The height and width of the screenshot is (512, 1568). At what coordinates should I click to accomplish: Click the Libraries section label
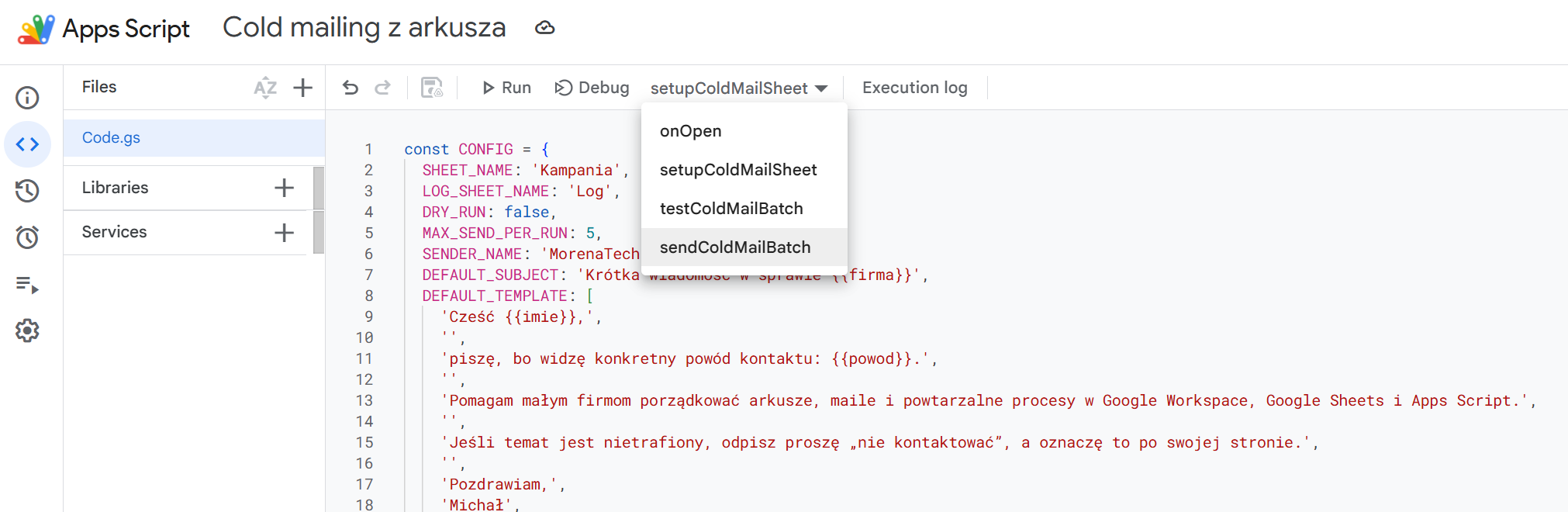pyautogui.click(x=115, y=188)
